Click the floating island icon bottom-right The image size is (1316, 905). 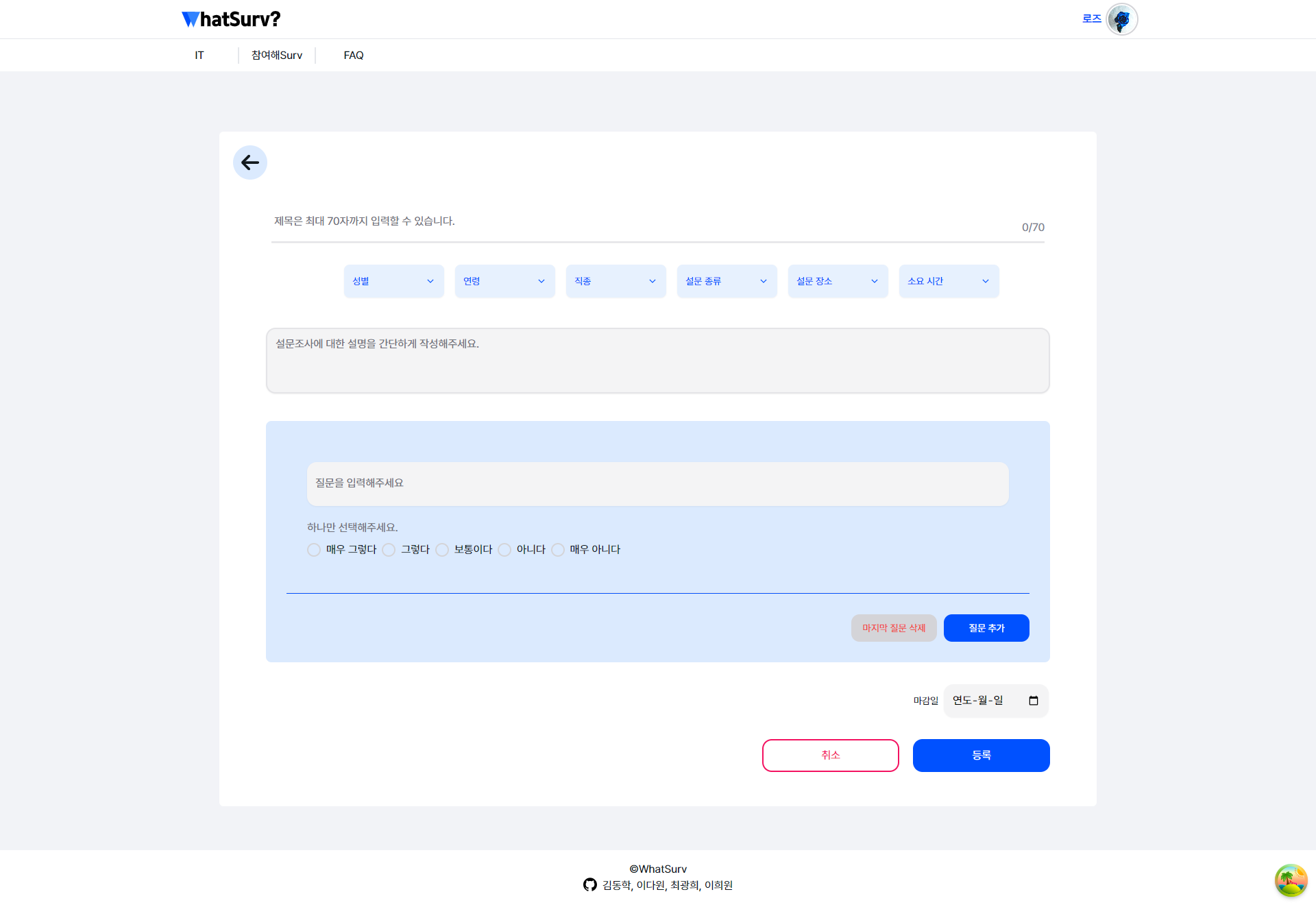pos(1291,880)
